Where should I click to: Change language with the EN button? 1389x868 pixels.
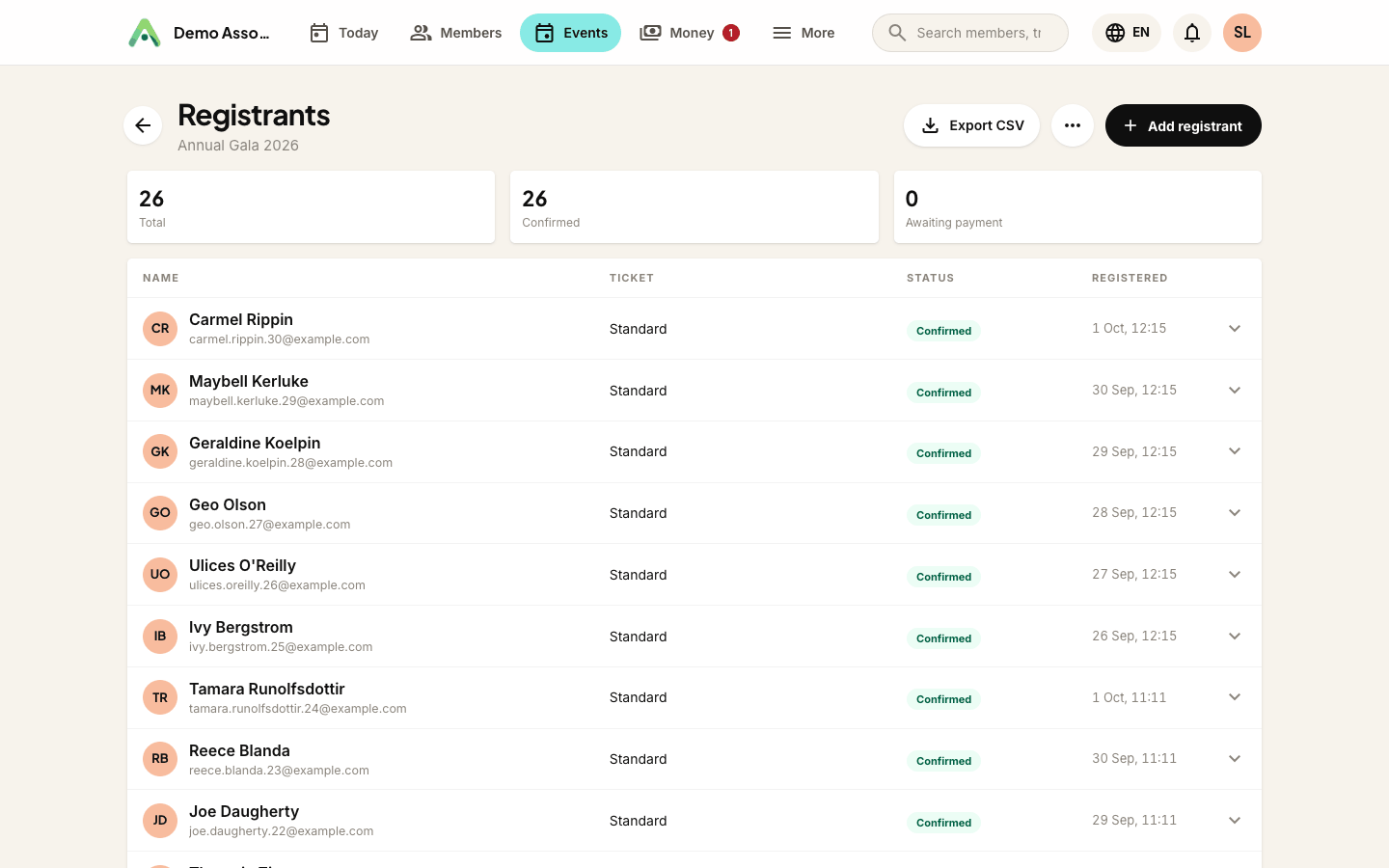(1127, 33)
